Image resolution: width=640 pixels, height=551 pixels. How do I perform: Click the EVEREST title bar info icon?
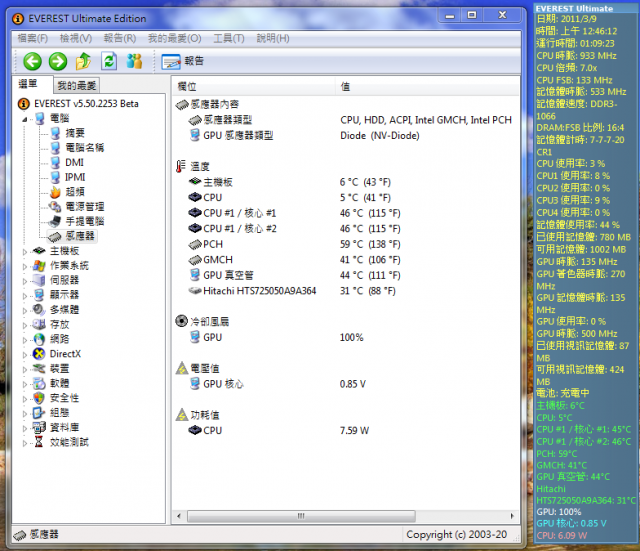18,19
